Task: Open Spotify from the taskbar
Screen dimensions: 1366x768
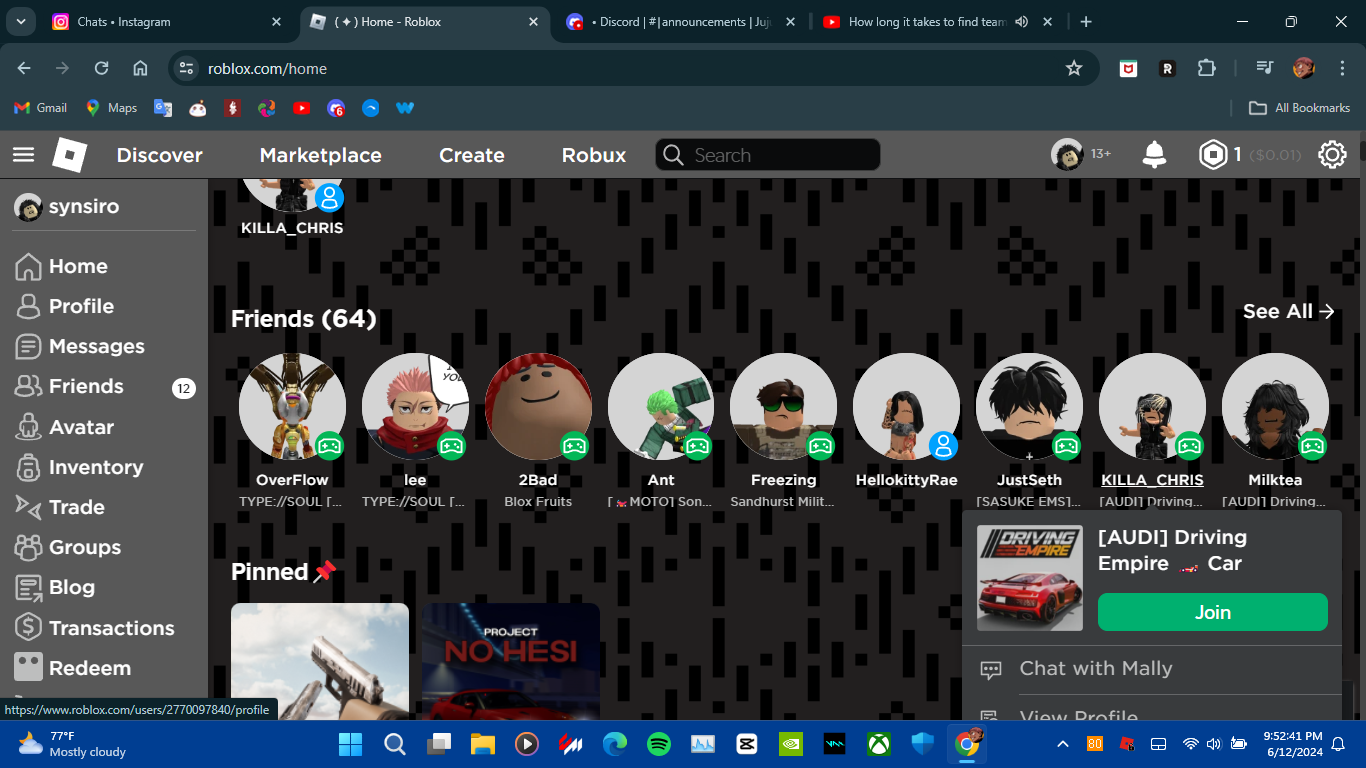Action: click(658, 744)
